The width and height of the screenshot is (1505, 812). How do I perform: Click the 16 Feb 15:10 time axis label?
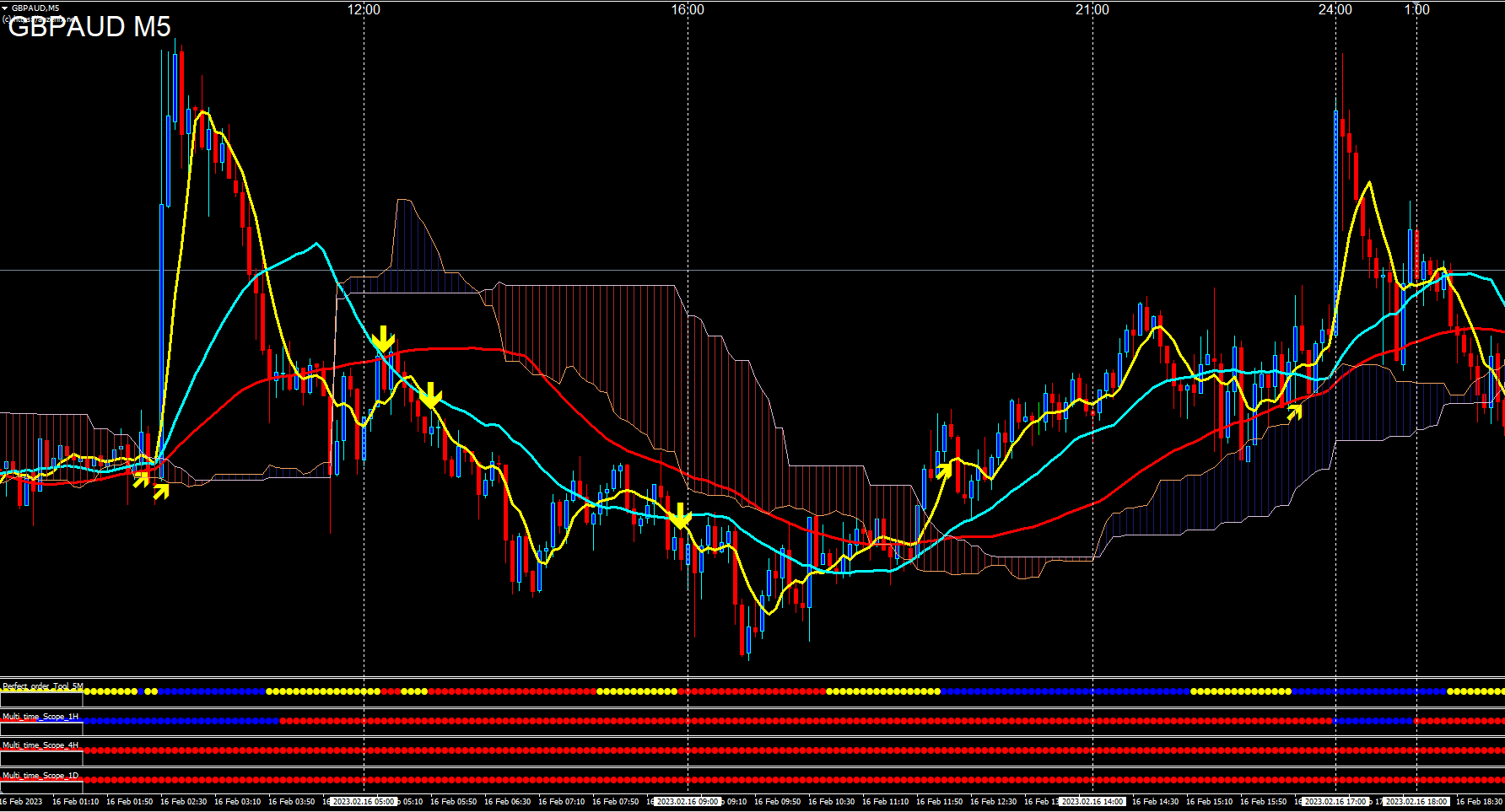(1209, 802)
